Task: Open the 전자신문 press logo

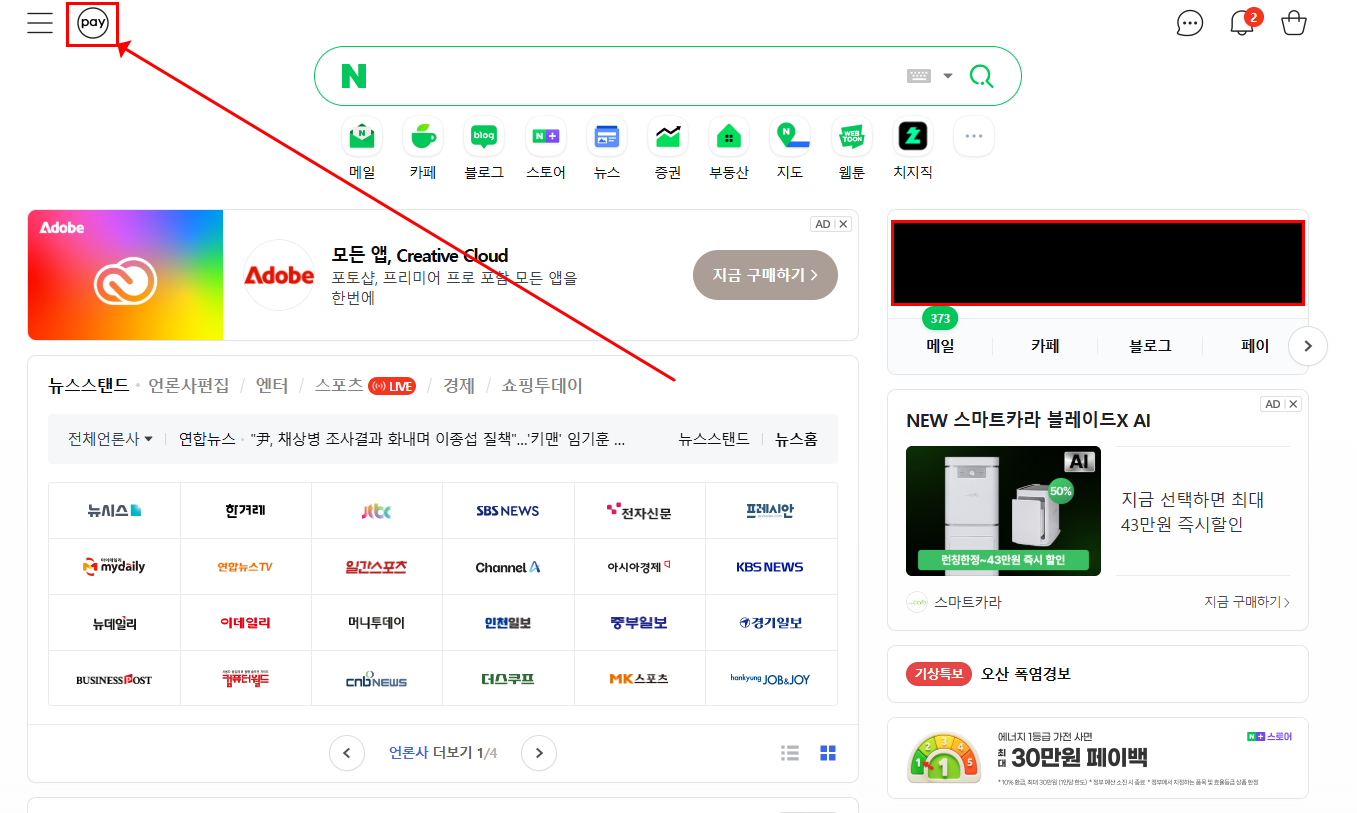Action: (x=640, y=511)
